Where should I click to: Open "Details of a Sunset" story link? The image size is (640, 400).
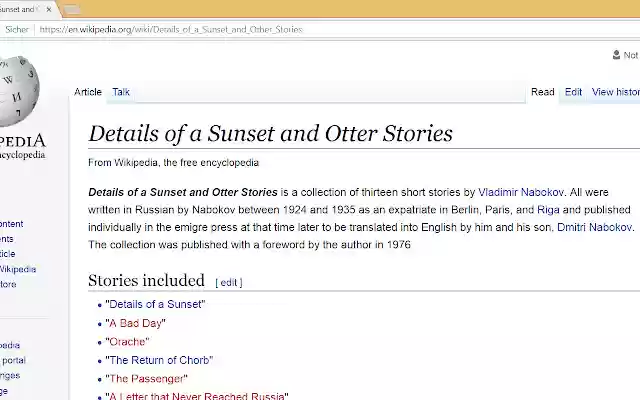(x=155, y=304)
